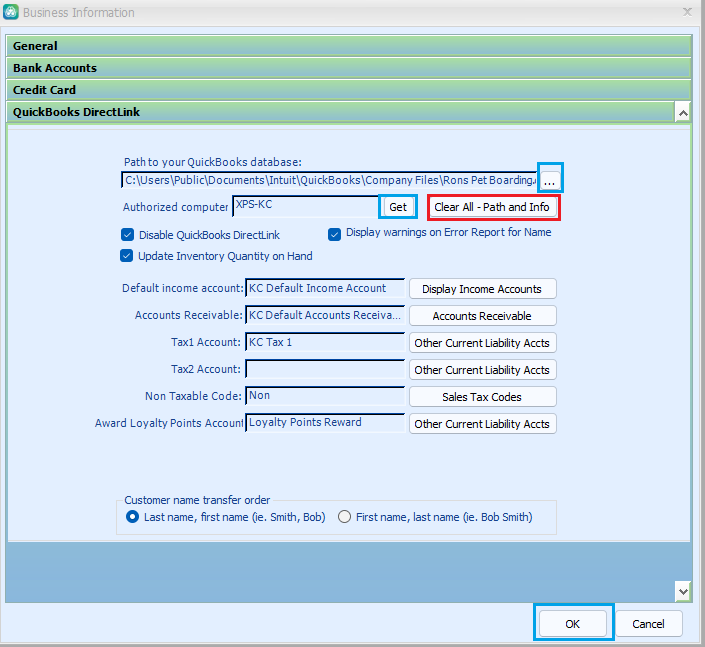The image size is (705, 647).
Task: Click Get button for authorized computer
Action: [398, 207]
